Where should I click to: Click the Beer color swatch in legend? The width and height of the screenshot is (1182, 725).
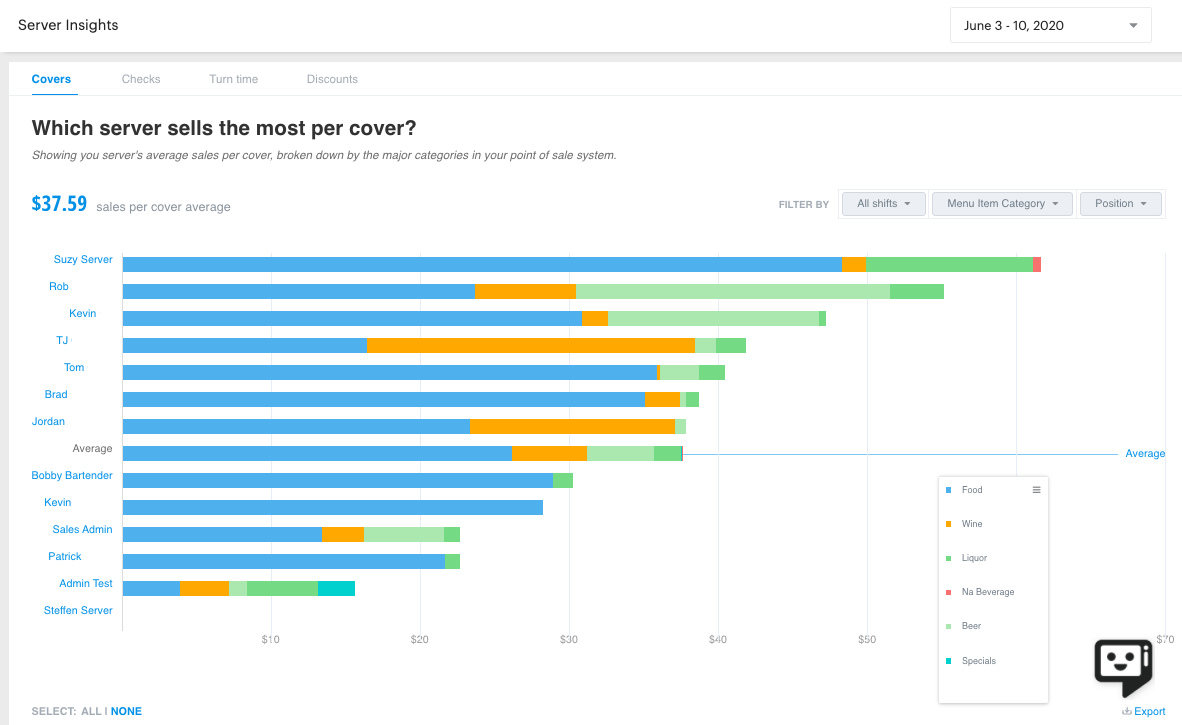[x=946, y=625]
